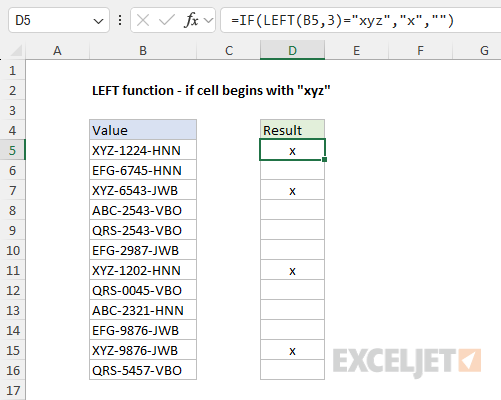
Task: Click the Result header cell
Action: click(x=292, y=130)
